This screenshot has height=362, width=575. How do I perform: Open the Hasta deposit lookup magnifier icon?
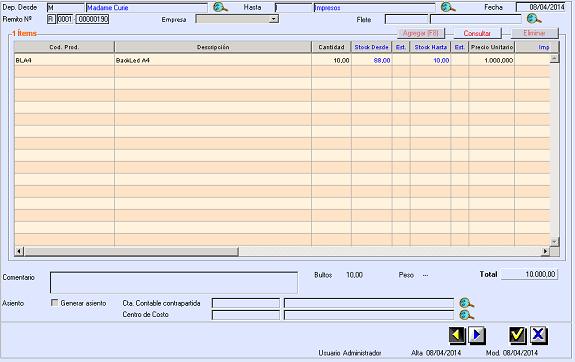[x=448, y=7]
